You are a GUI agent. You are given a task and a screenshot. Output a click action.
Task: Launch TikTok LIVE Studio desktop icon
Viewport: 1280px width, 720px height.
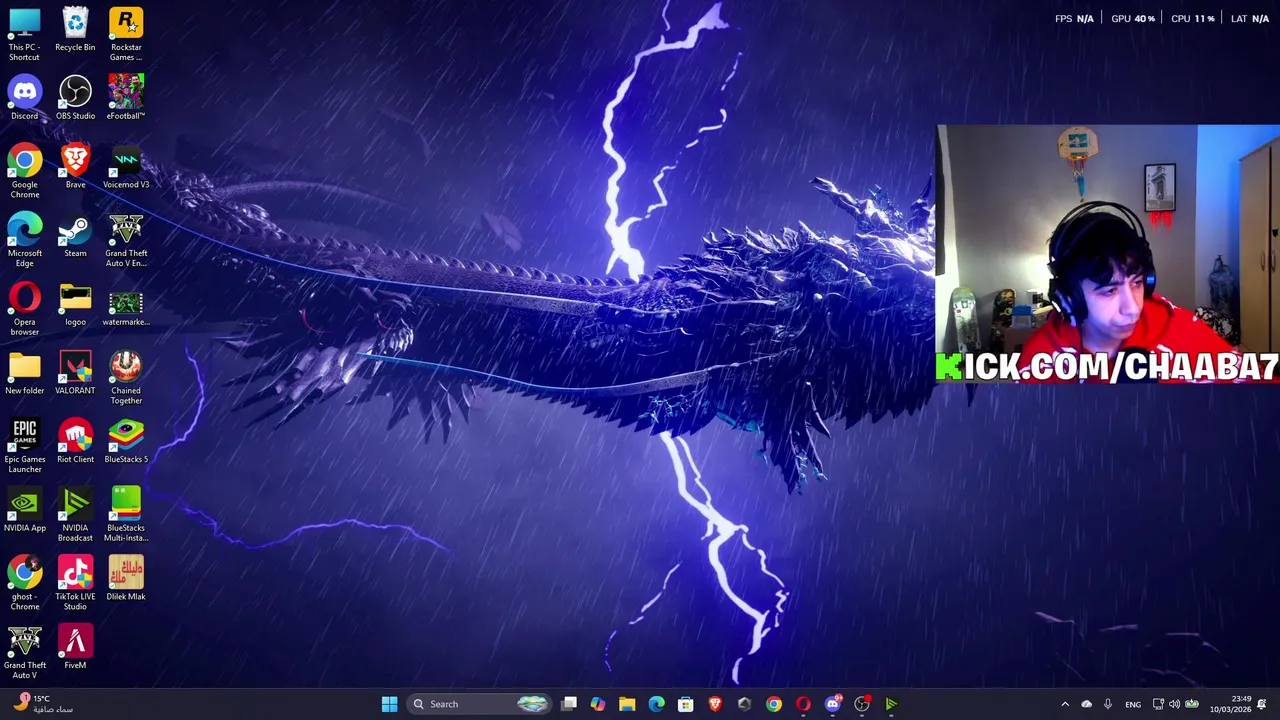[75, 585]
